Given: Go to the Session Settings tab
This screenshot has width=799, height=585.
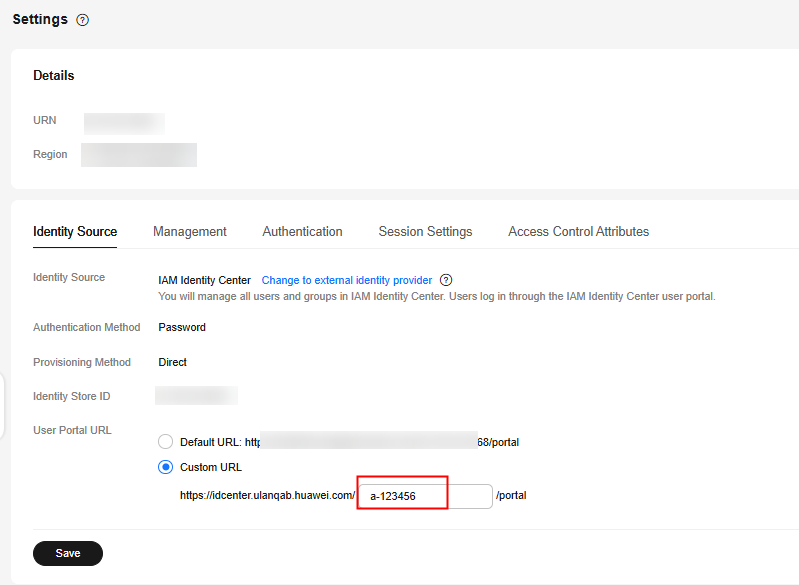Looking at the screenshot, I should (x=425, y=232).
